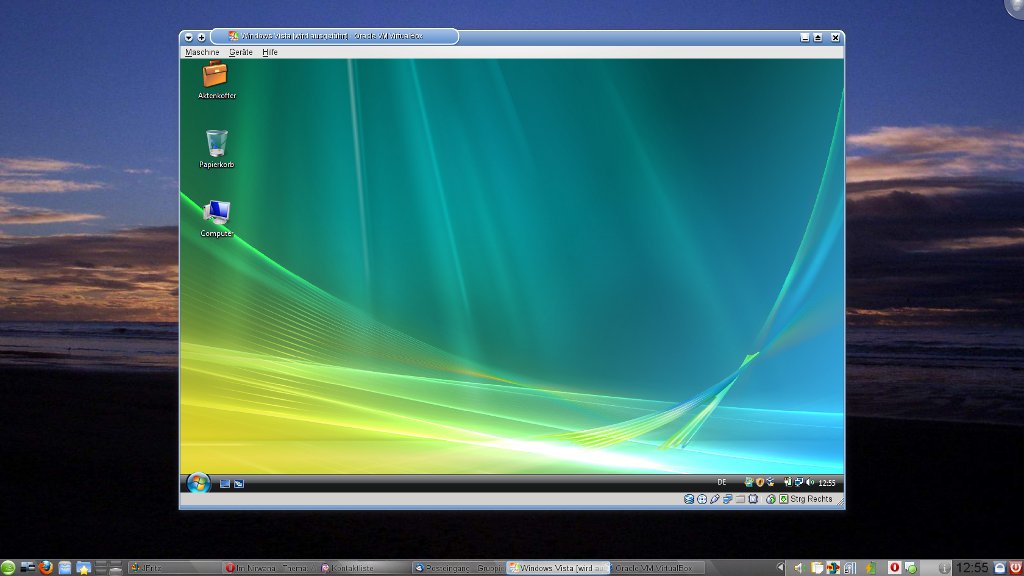Click the VirtualBox window title tab
Screen dimensions: 1024x576
[334, 37]
